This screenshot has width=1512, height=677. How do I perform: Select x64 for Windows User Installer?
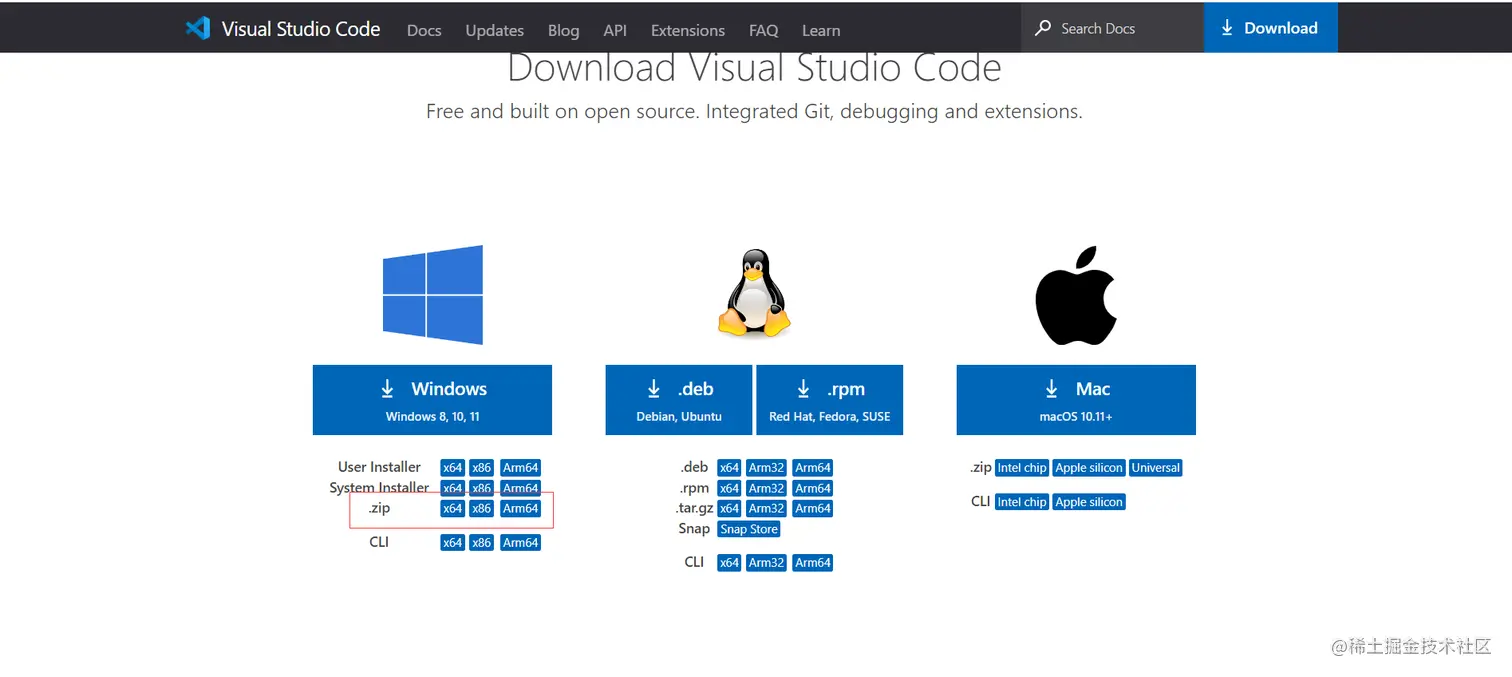click(x=453, y=468)
